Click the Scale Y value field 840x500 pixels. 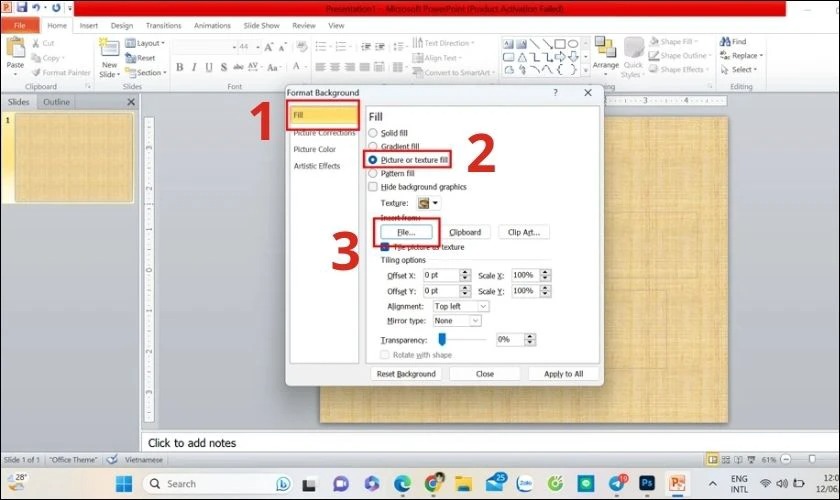pyautogui.click(x=525, y=290)
